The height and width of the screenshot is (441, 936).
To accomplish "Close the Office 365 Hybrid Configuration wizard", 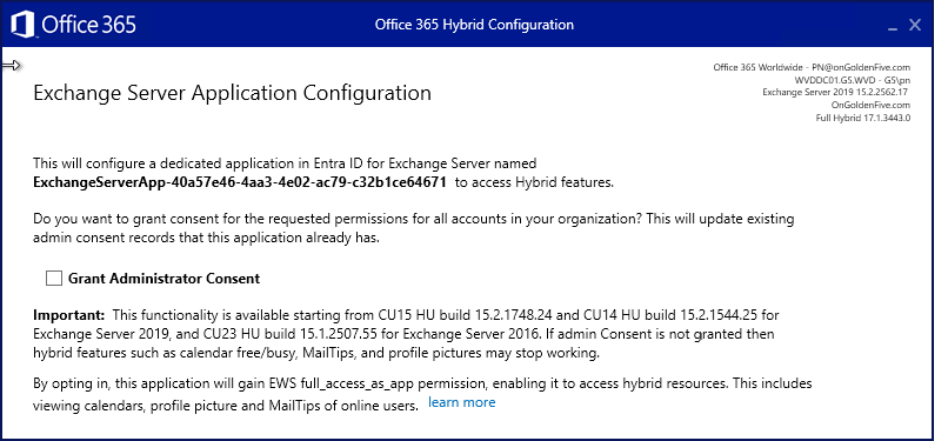I will coord(915,25).
